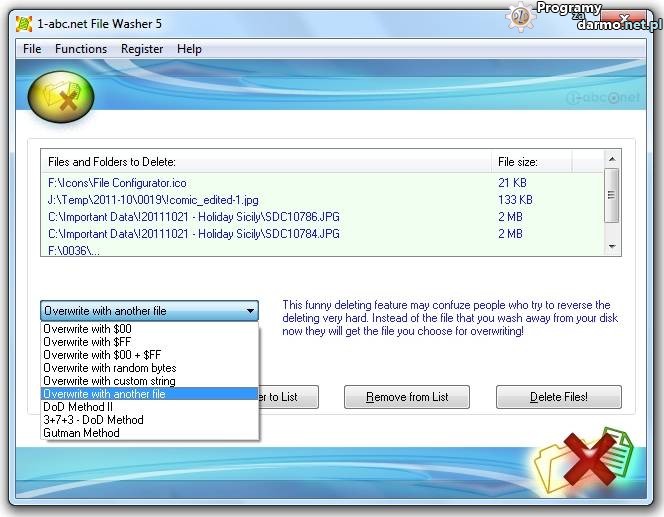This screenshot has height=517, width=664.
Task: Open the File menu
Action: (32, 49)
